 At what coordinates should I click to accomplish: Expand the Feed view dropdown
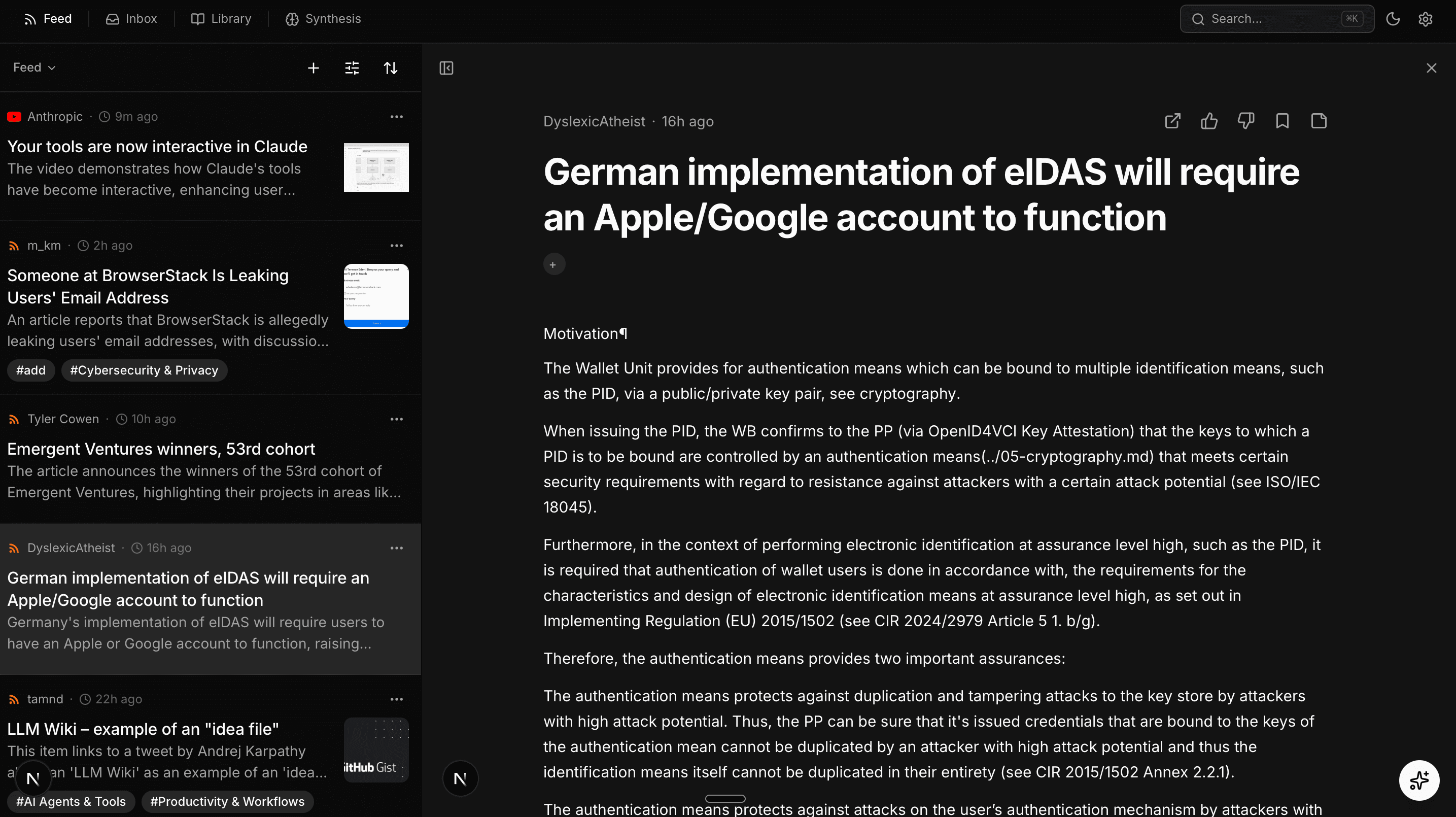coord(34,66)
